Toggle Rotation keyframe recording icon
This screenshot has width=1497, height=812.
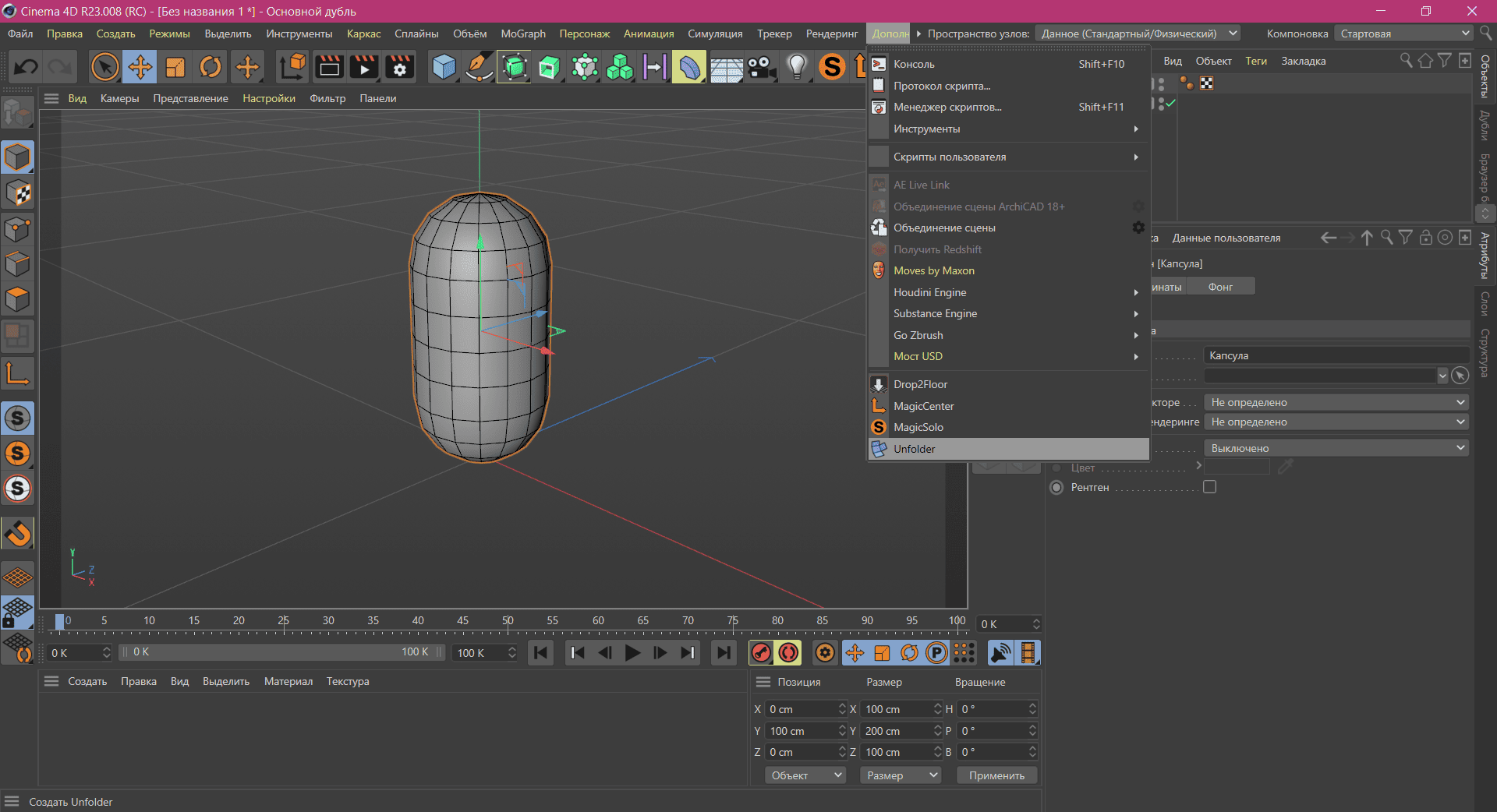pos(909,653)
